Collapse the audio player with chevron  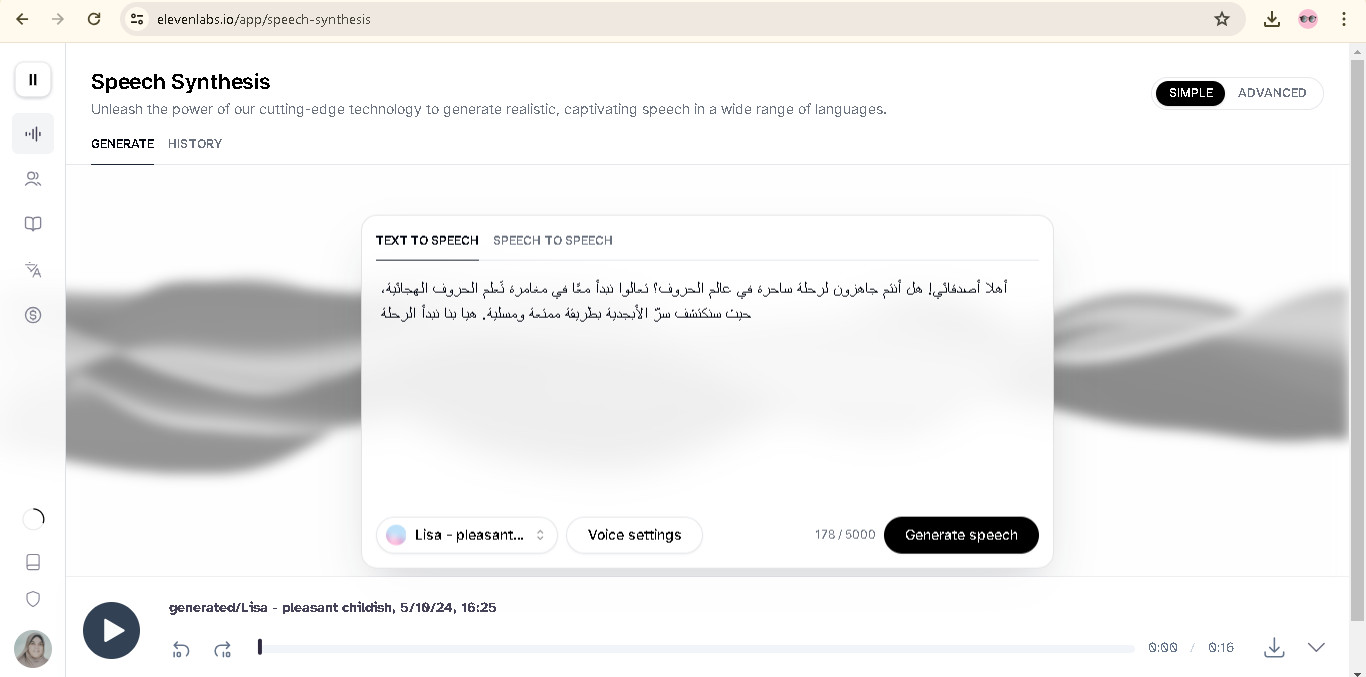(x=1316, y=647)
